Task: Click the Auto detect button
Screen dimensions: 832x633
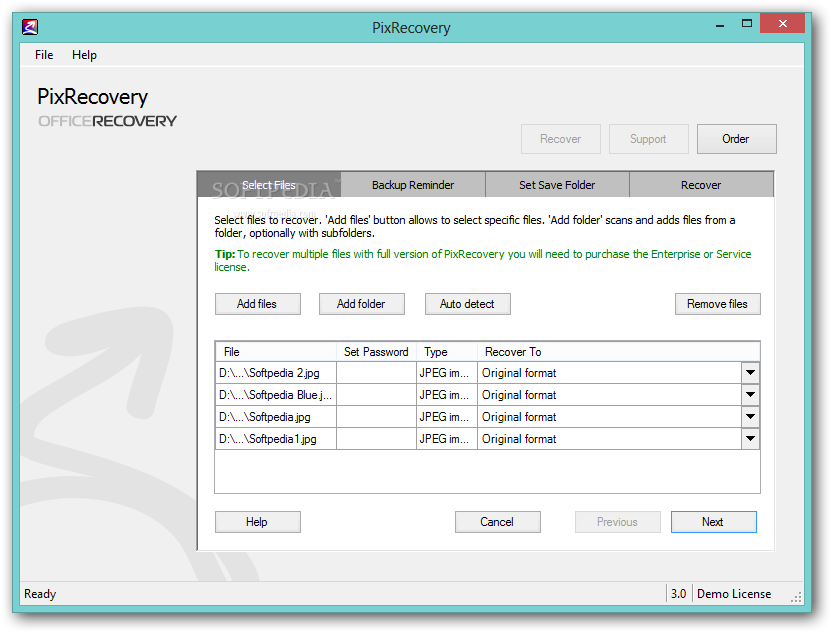Action: click(467, 304)
